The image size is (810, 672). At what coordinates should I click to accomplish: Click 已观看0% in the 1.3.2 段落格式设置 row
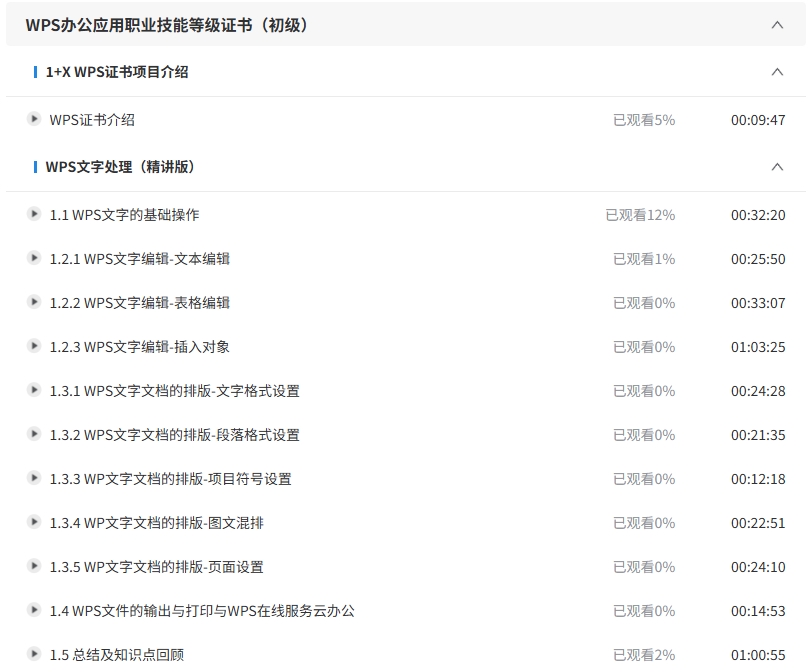tap(644, 435)
